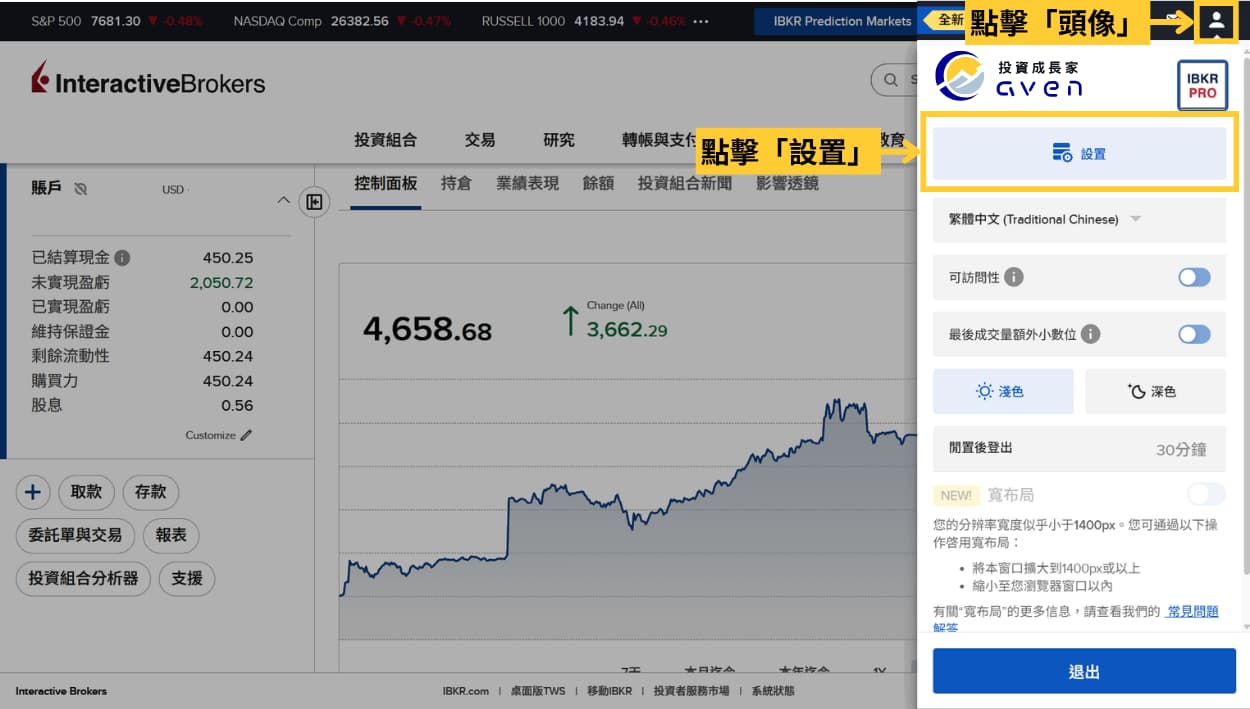This screenshot has height=709, width=1250.
Task: Click the IBKR PRO badge
Action: click(1202, 86)
